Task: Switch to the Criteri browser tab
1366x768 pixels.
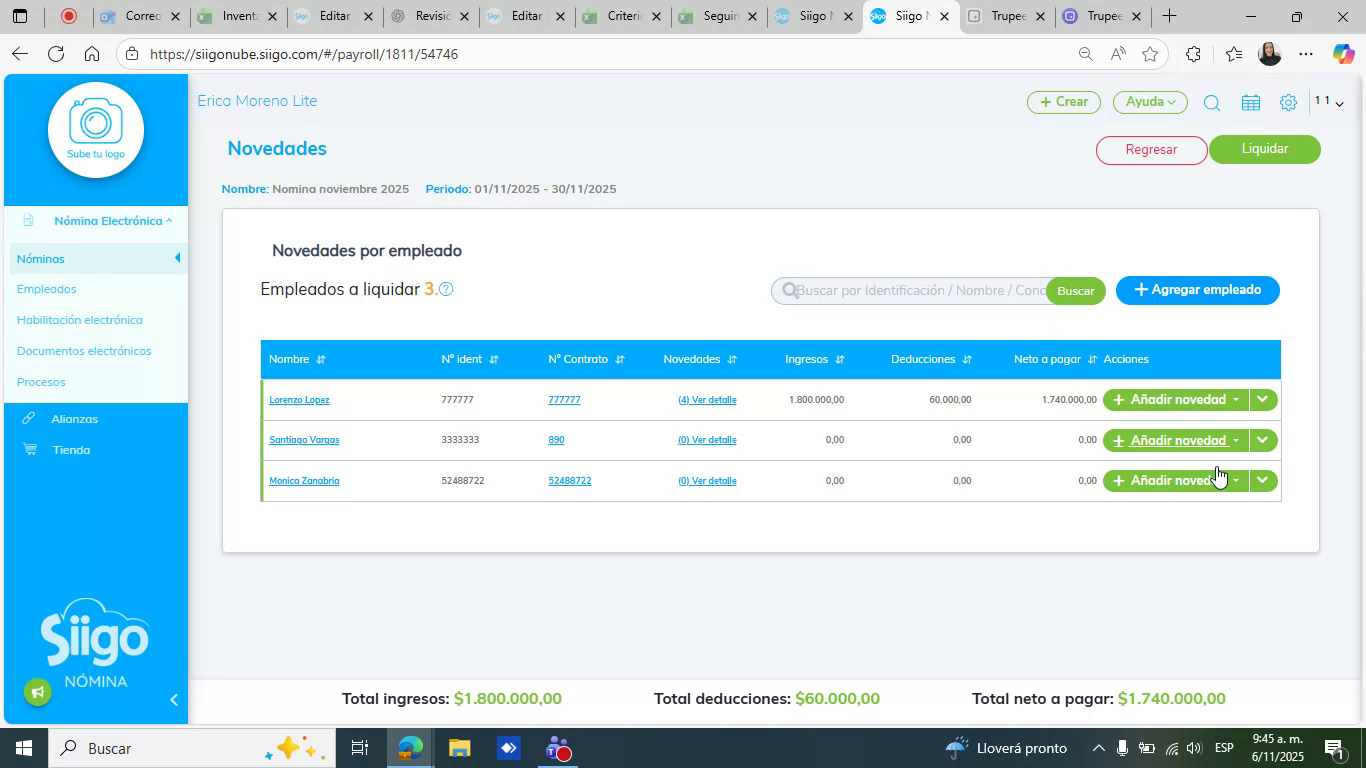Action: pyautogui.click(x=622, y=16)
